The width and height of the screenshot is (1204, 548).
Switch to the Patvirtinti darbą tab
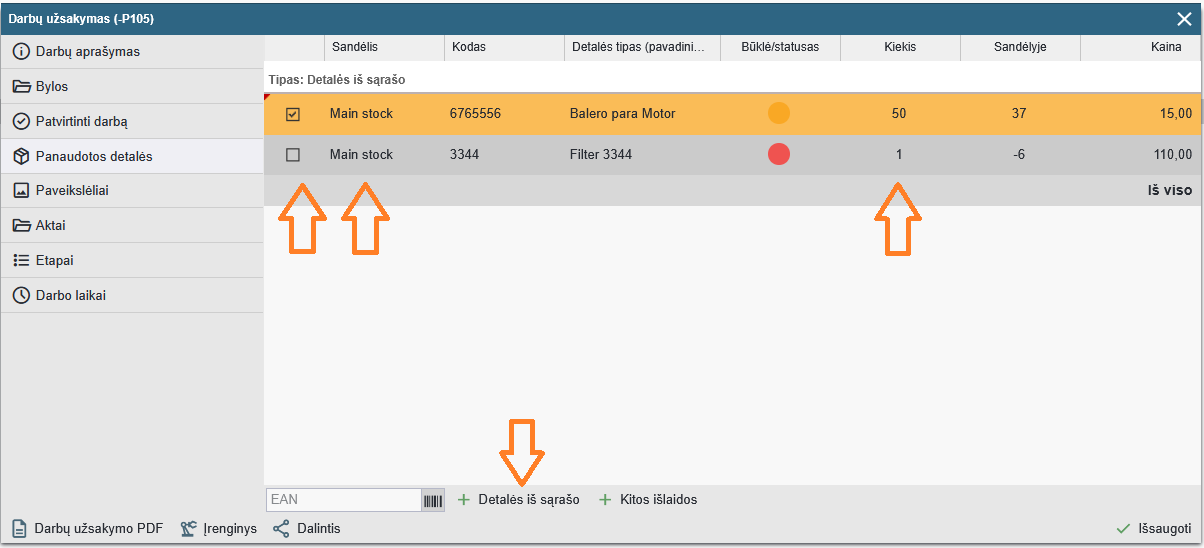pos(81,122)
